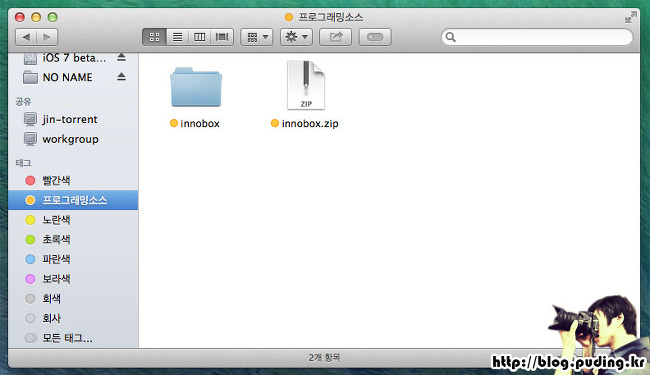The image size is (650, 375).
Task: Select the innobox folder icon
Action: click(x=196, y=87)
